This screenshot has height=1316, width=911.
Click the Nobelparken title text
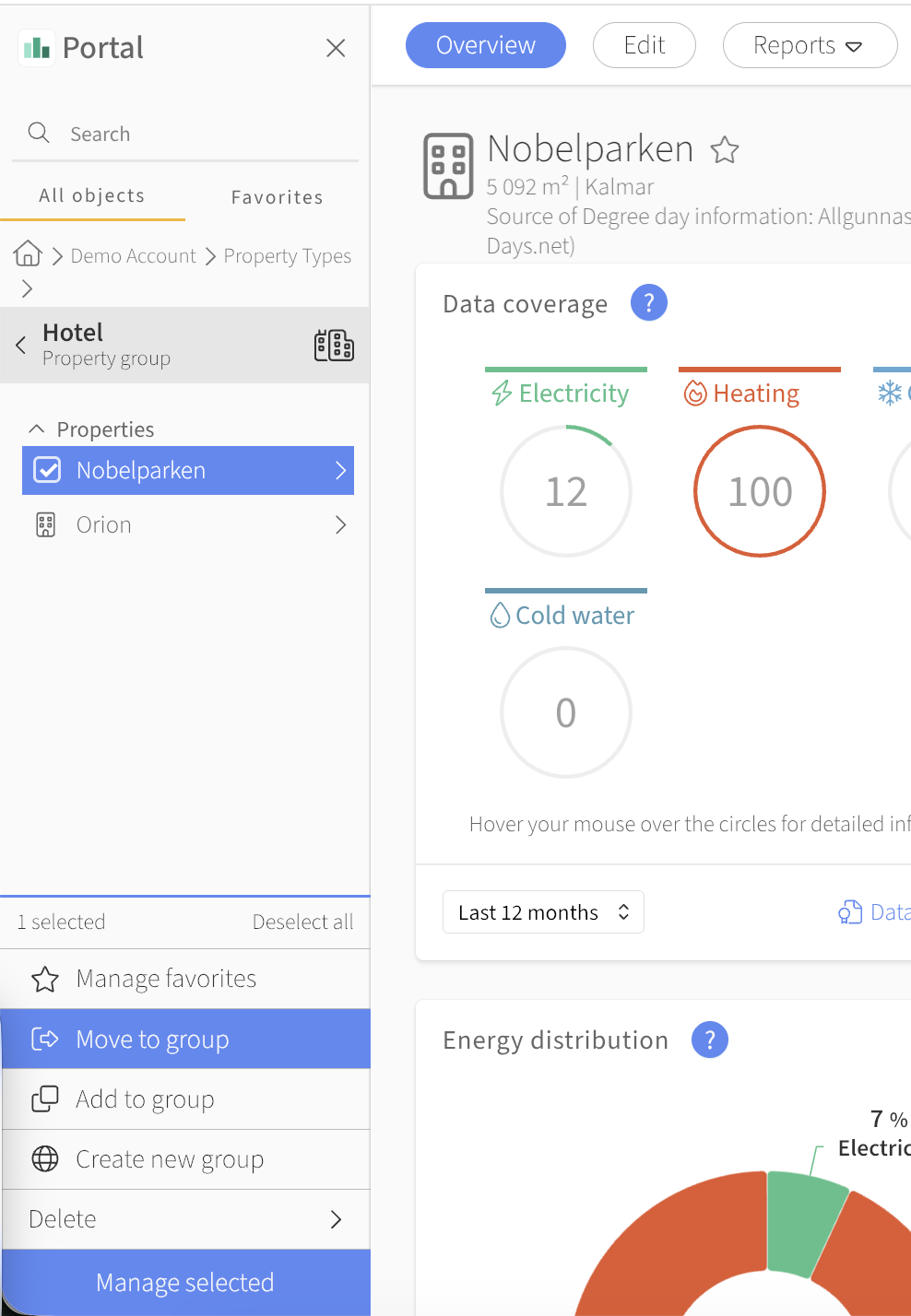tap(590, 148)
